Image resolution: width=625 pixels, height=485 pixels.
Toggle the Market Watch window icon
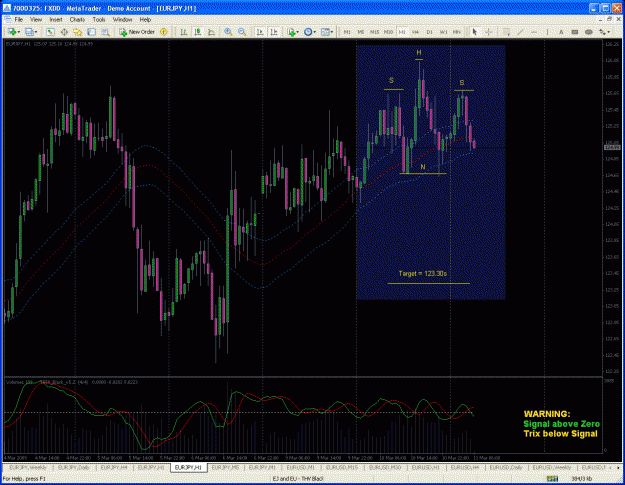50,32
